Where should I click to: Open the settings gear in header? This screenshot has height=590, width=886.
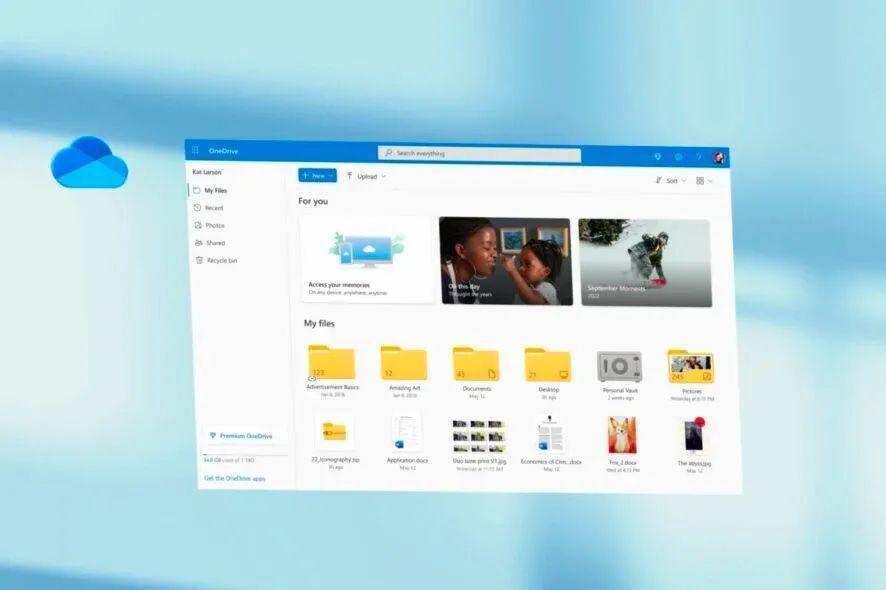coord(678,157)
